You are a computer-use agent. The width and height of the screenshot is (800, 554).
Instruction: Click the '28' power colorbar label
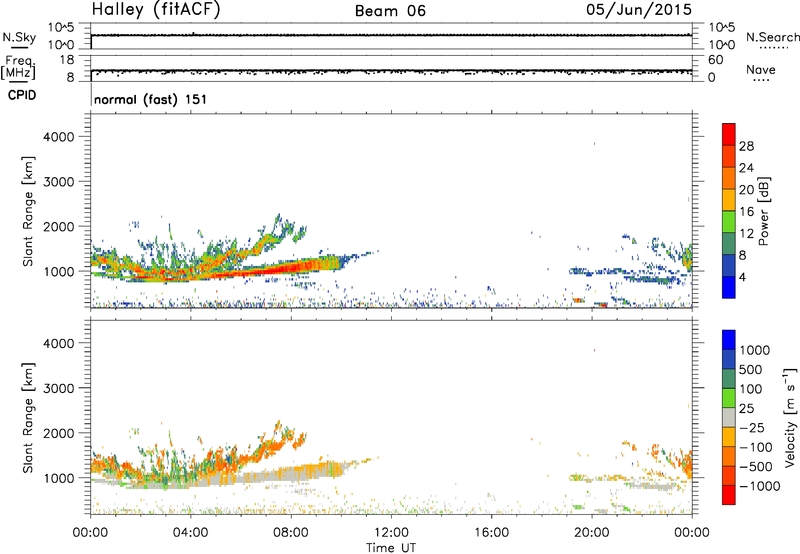tap(746, 146)
